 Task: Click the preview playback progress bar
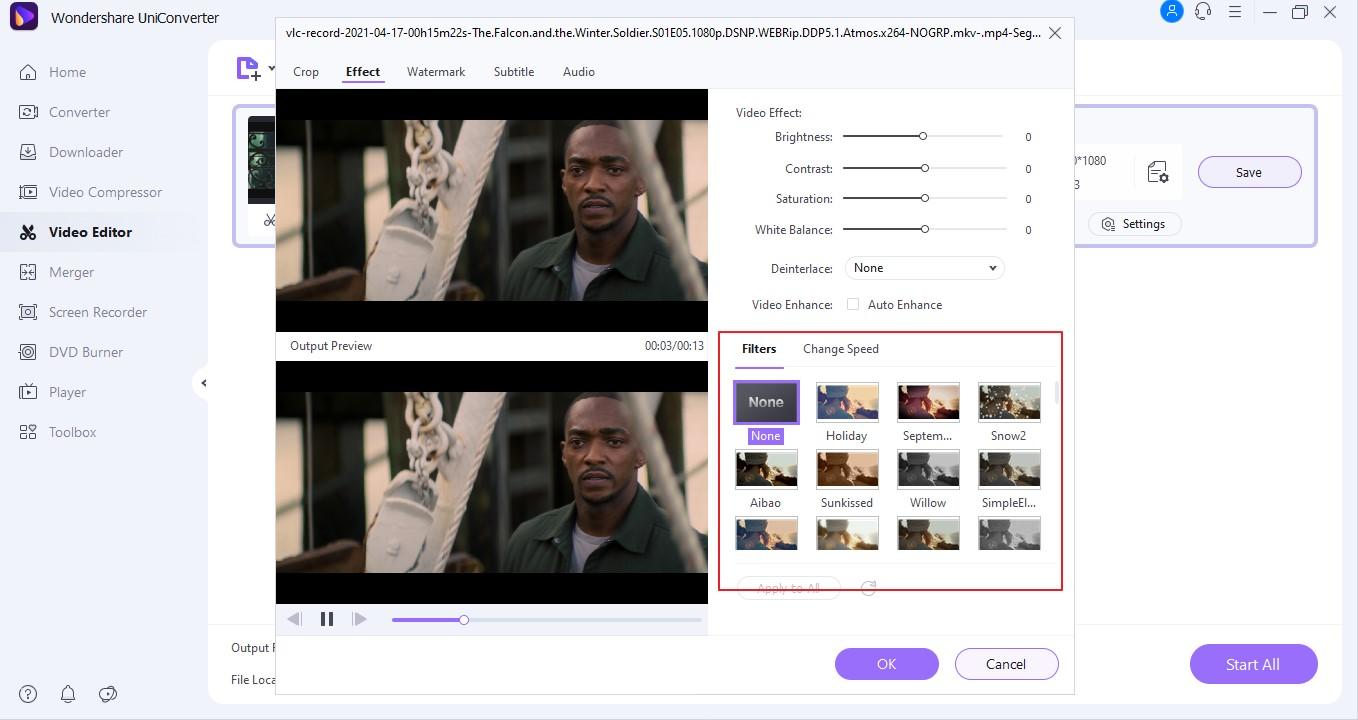click(547, 620)
